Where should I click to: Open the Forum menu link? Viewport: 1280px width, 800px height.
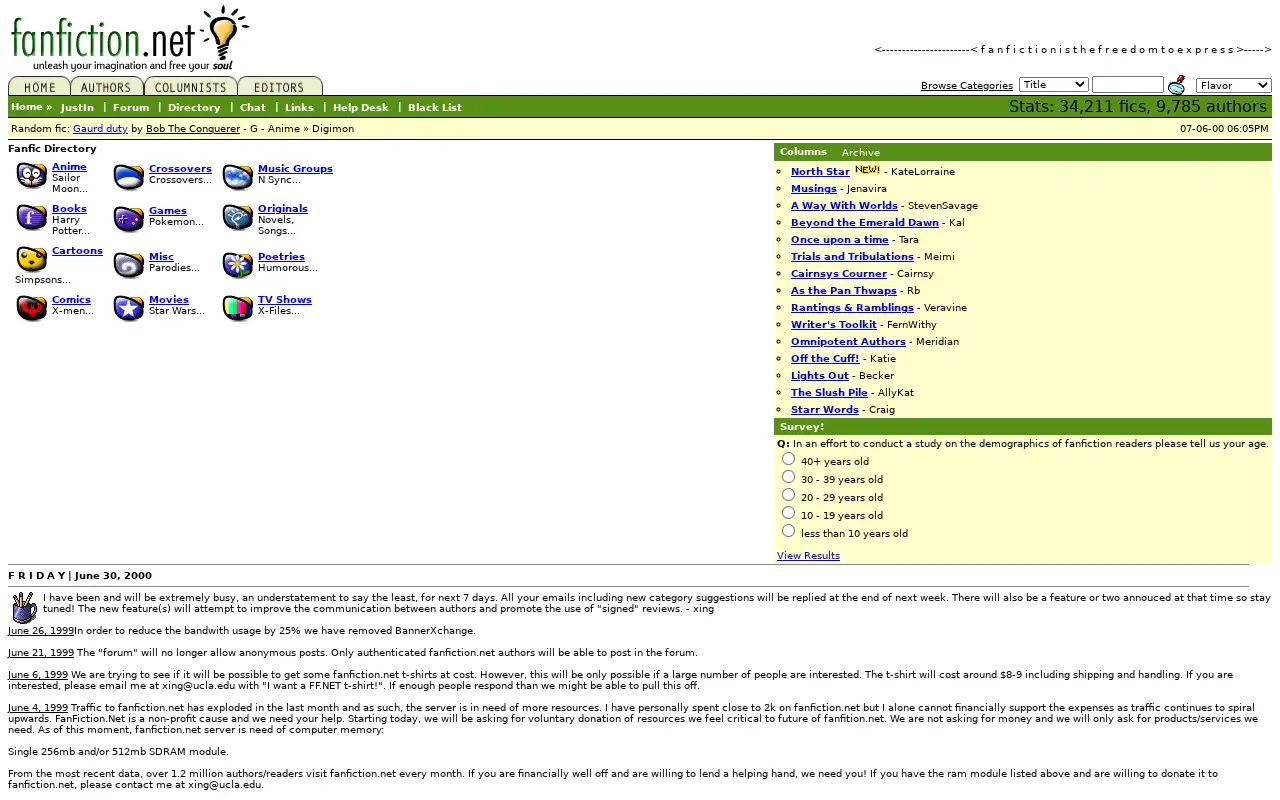coord(131,108)
